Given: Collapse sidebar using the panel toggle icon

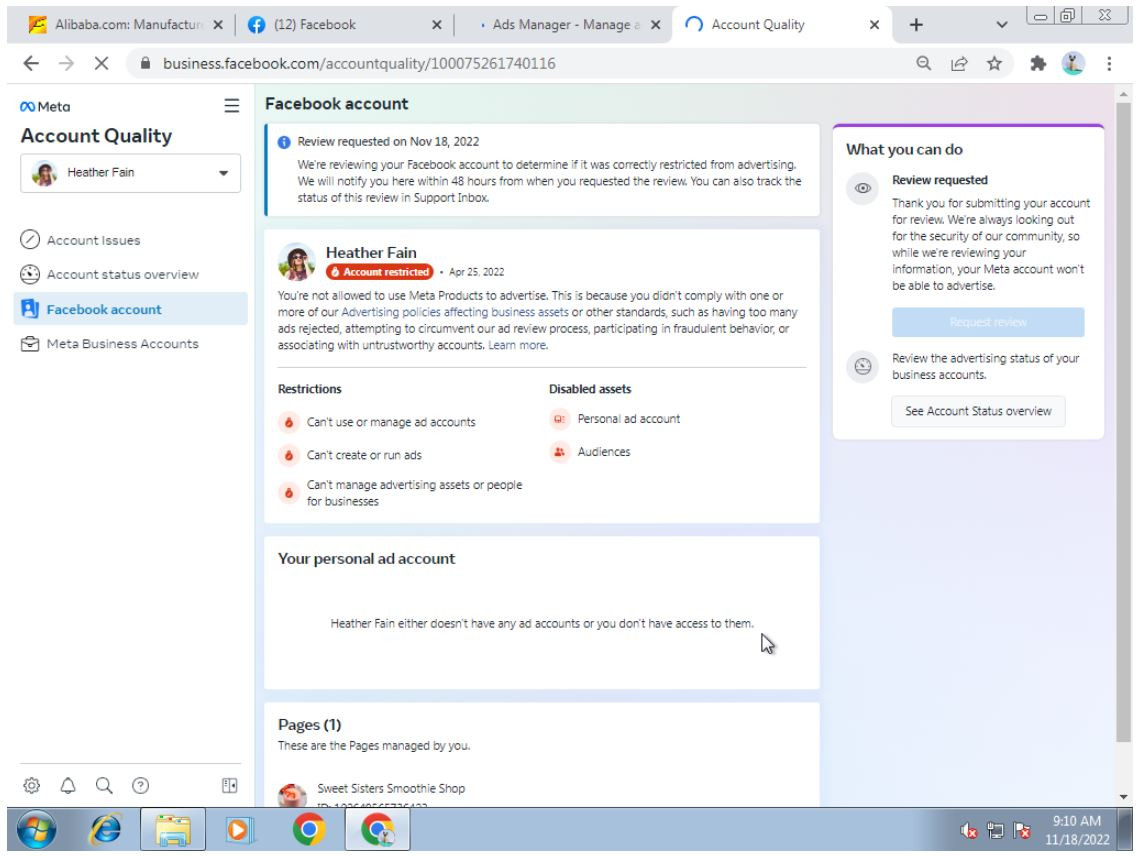Looking at the screenshot, I should coord(230,785).
